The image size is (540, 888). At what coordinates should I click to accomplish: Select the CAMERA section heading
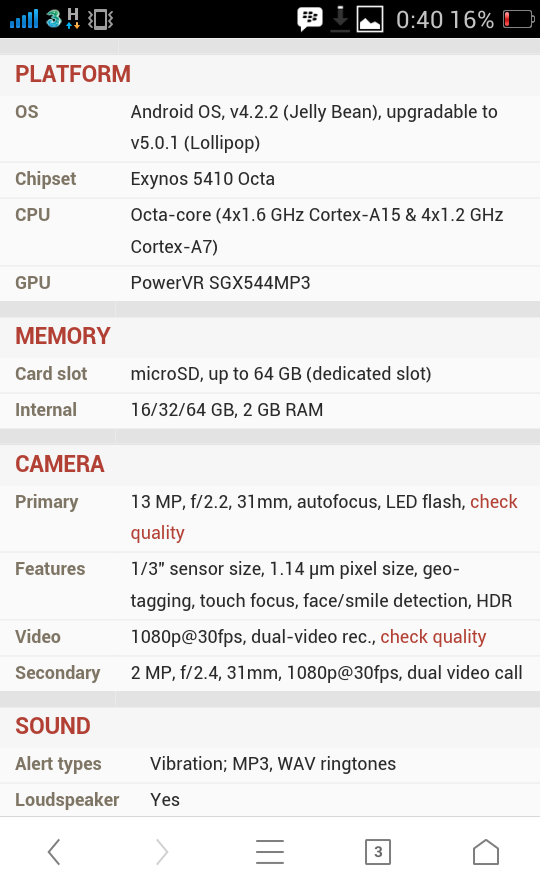tap(60, 464)
